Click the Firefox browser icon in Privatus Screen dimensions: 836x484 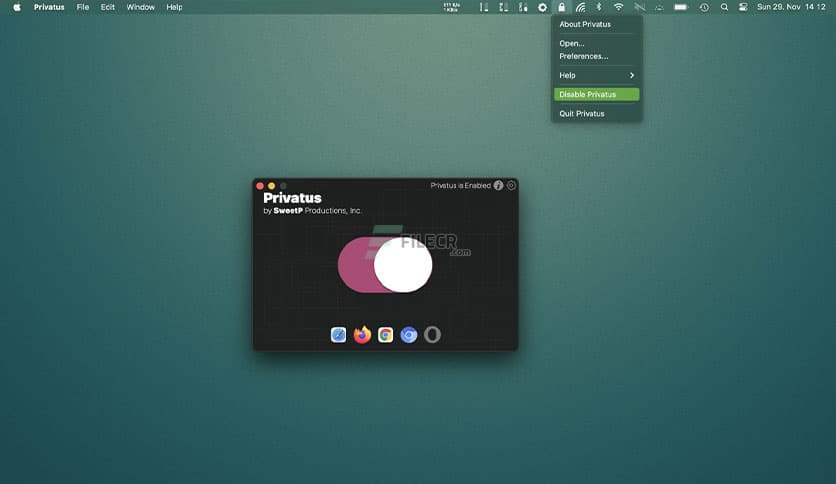pos(362,335)
